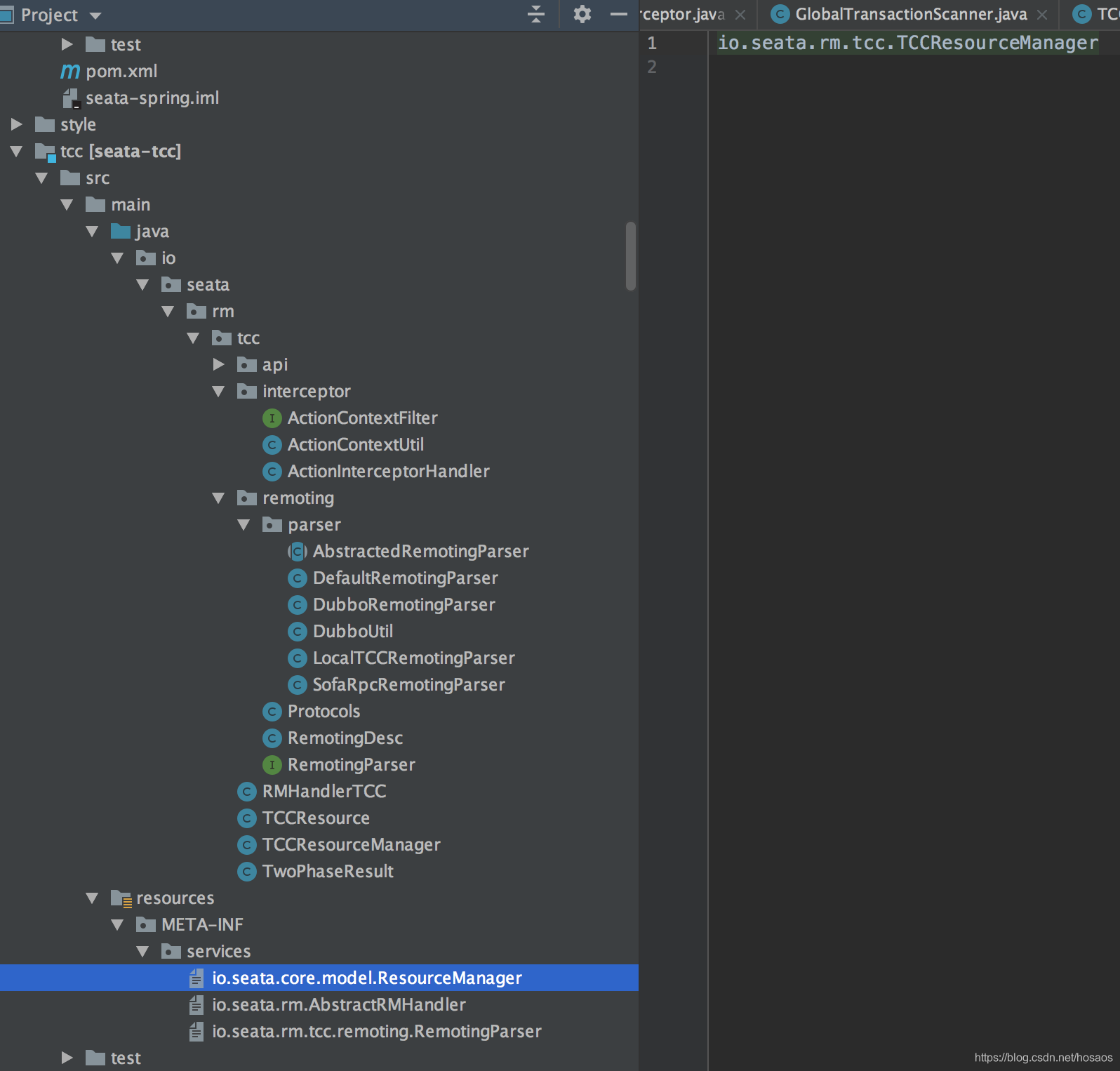Click abstract class icon of AbstractedRemotingParser
The height and width of the screenshot is (1071, 1120).
[298, 552]
